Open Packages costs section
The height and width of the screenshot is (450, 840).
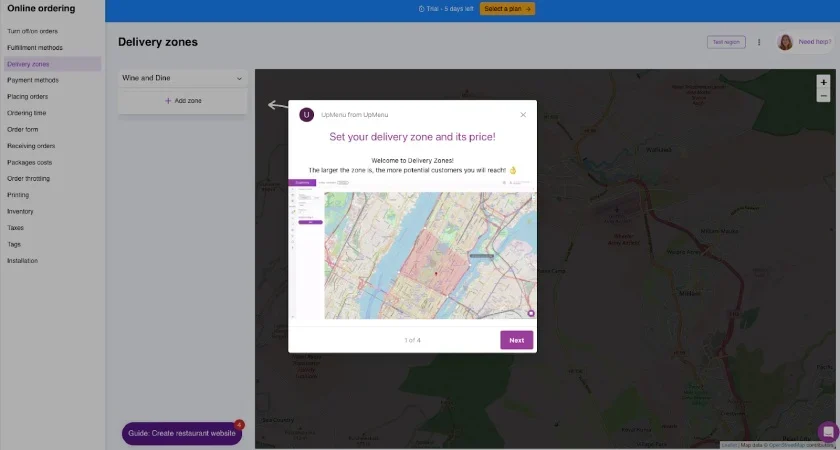tap(29, 162)
